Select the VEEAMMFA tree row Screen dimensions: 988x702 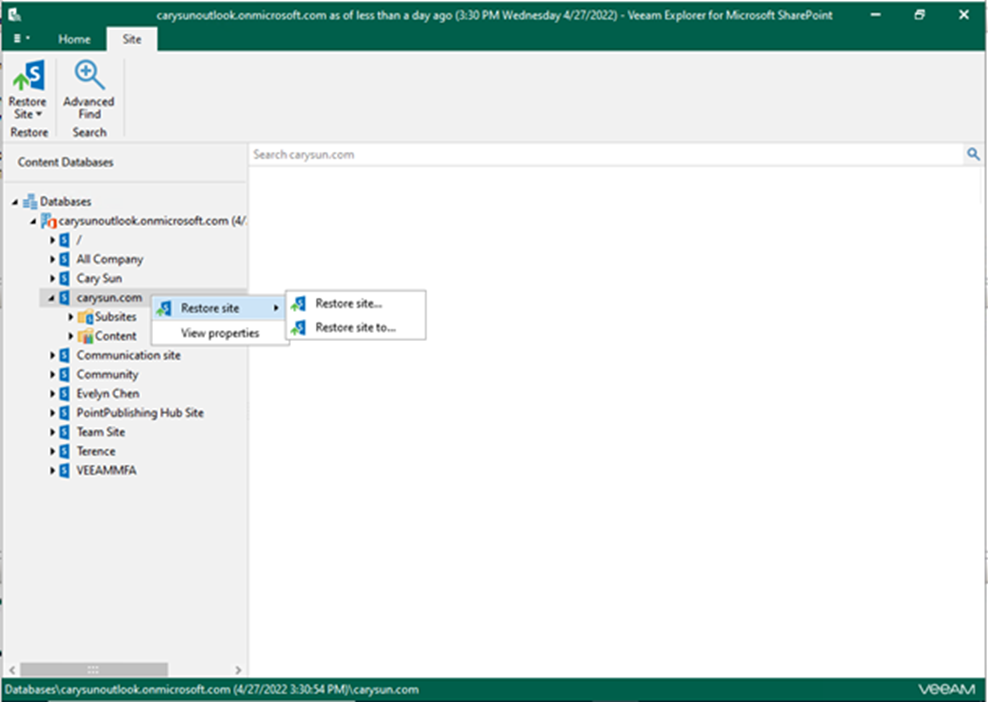pyautogui.click(x=106, y=471)
